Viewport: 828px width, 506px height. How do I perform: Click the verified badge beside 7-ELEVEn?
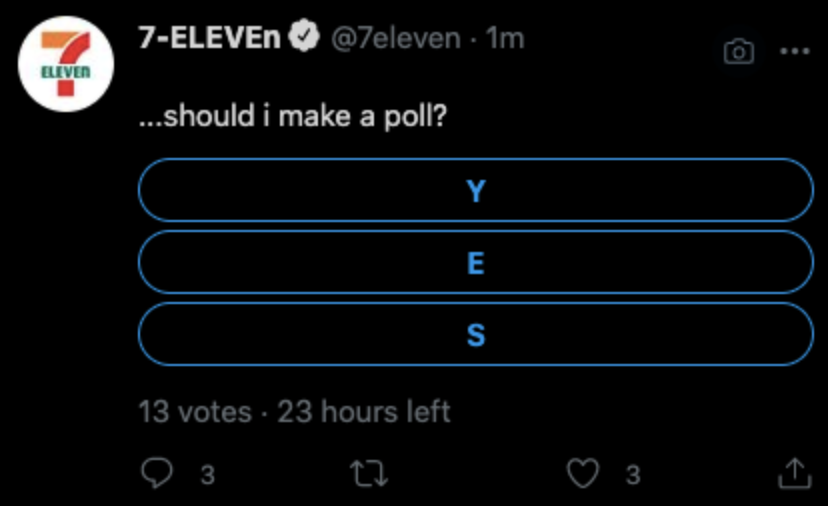coord(303,39)
